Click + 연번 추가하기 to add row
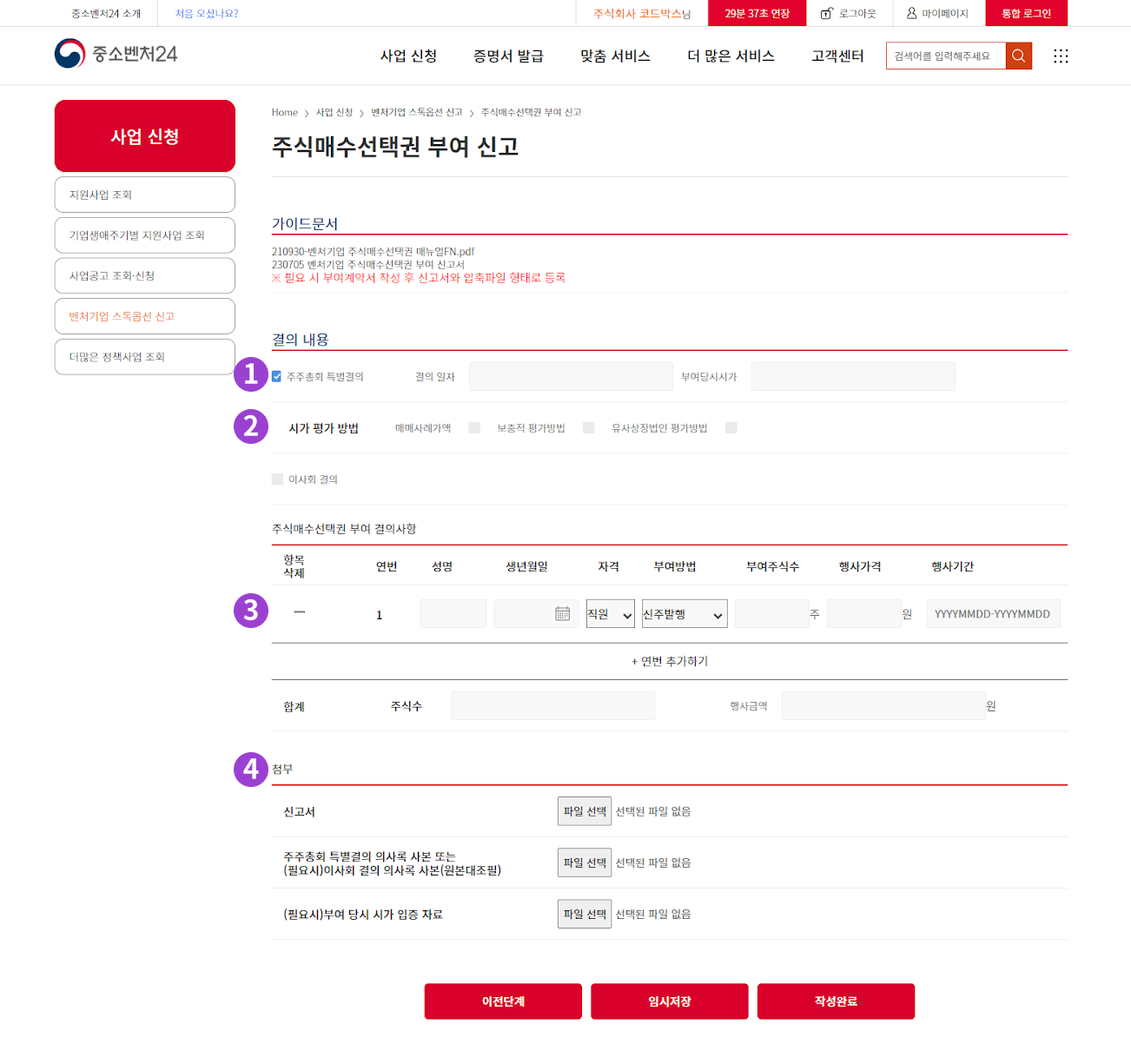 [x=670, y=661]
